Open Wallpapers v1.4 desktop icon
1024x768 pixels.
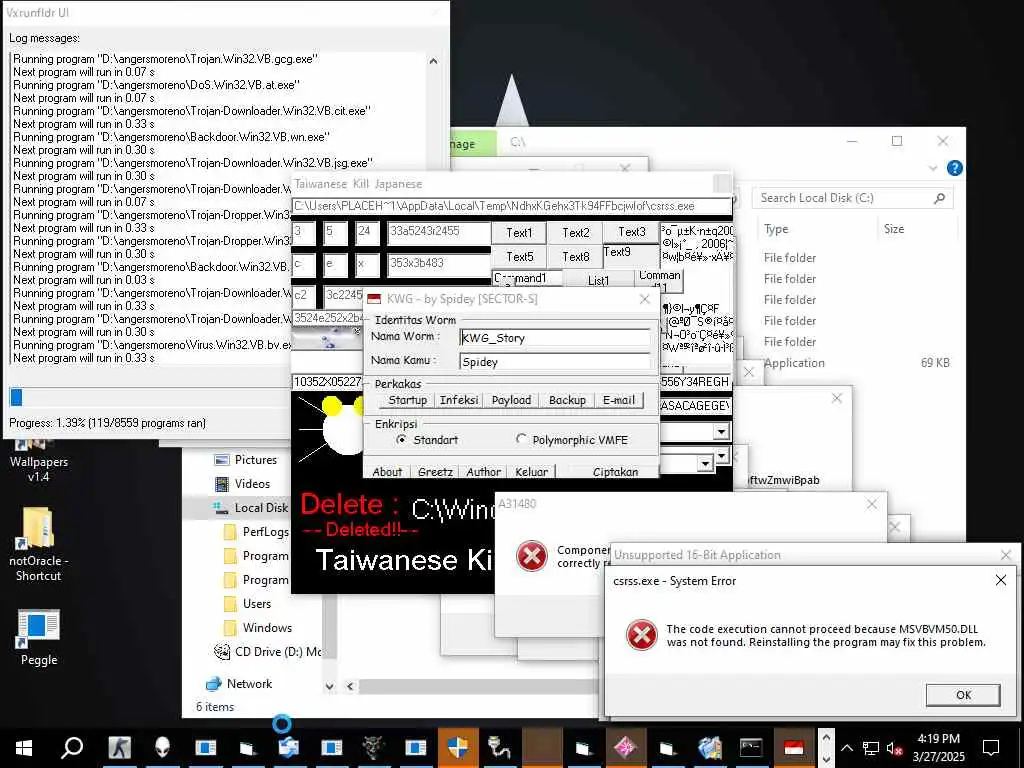point(39,460)
